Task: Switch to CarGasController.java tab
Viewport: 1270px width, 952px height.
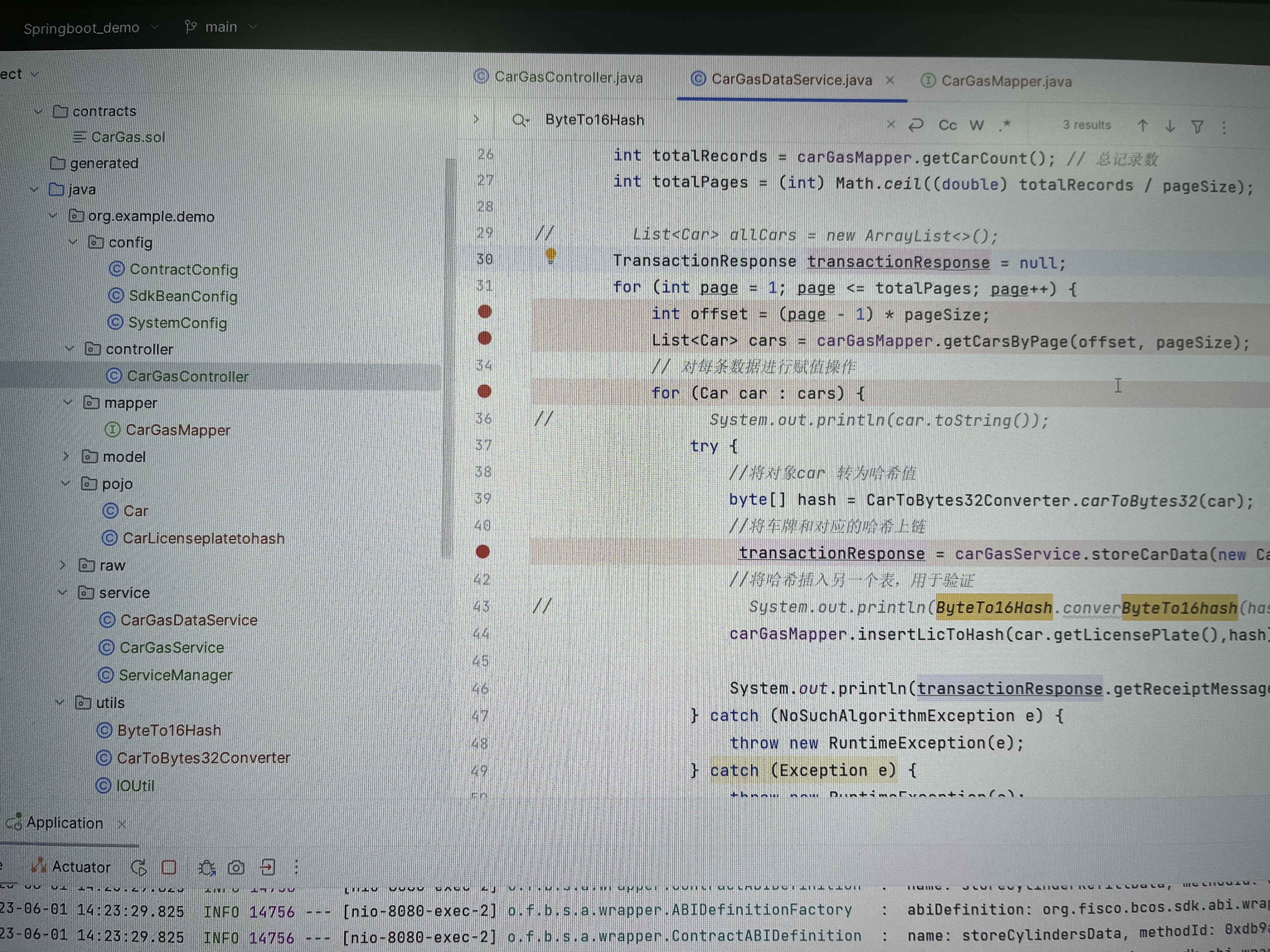Action: tap(568, 77)
